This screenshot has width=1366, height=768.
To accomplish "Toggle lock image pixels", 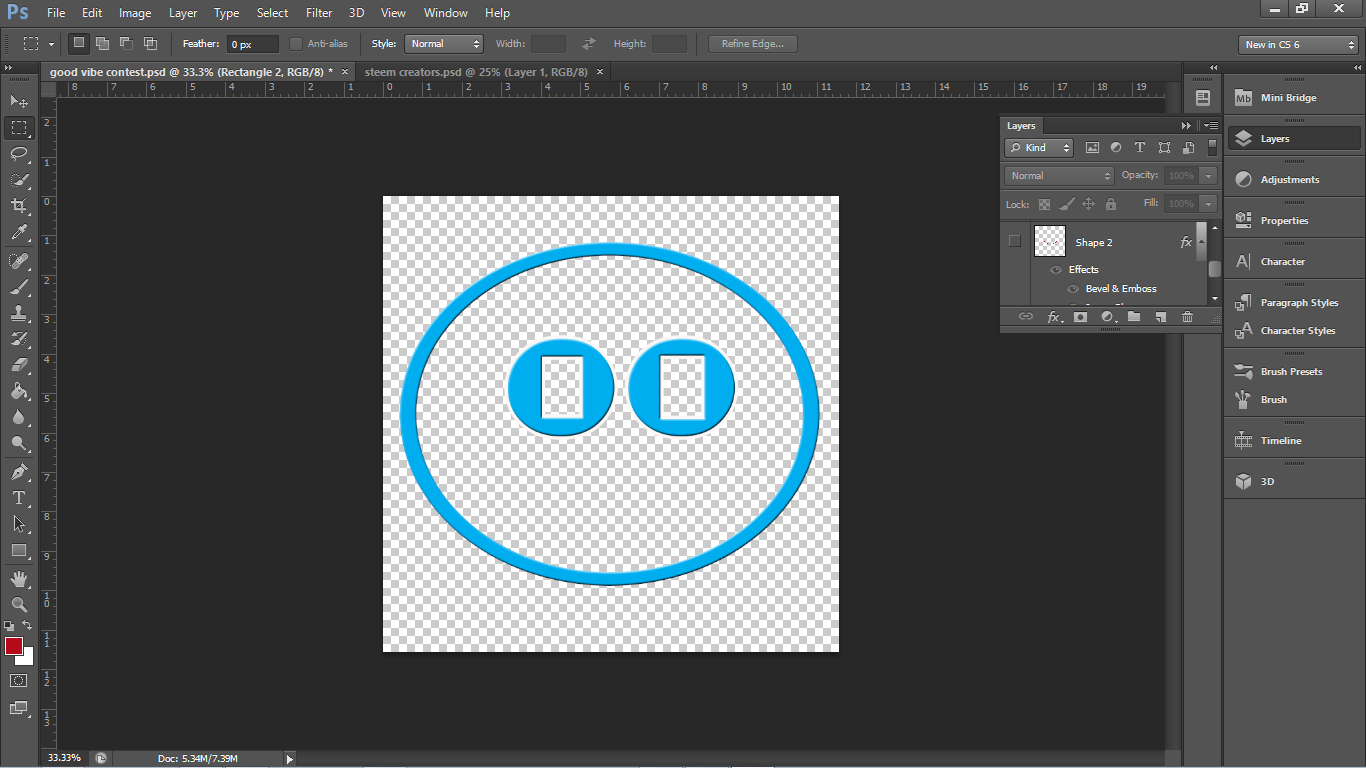I will [1067, 204].
